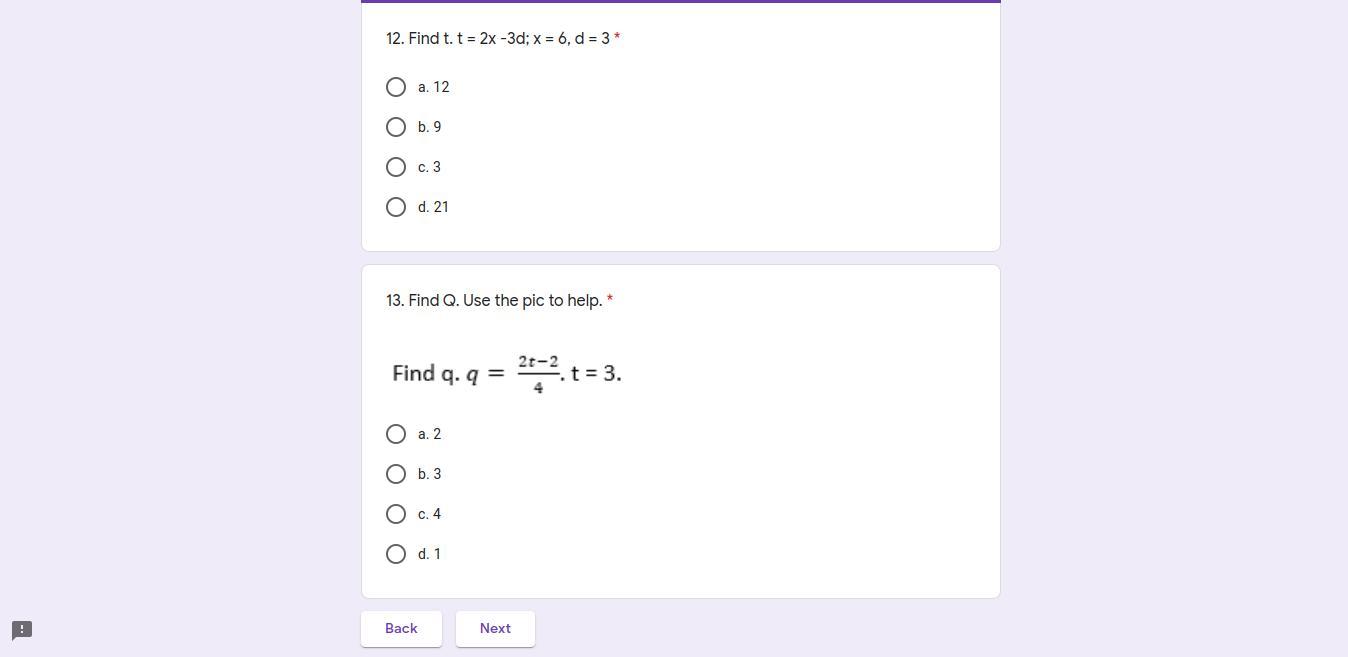1348x657 pixels.
Task: Go to the previous page with Back
Action: coord(401,629)
